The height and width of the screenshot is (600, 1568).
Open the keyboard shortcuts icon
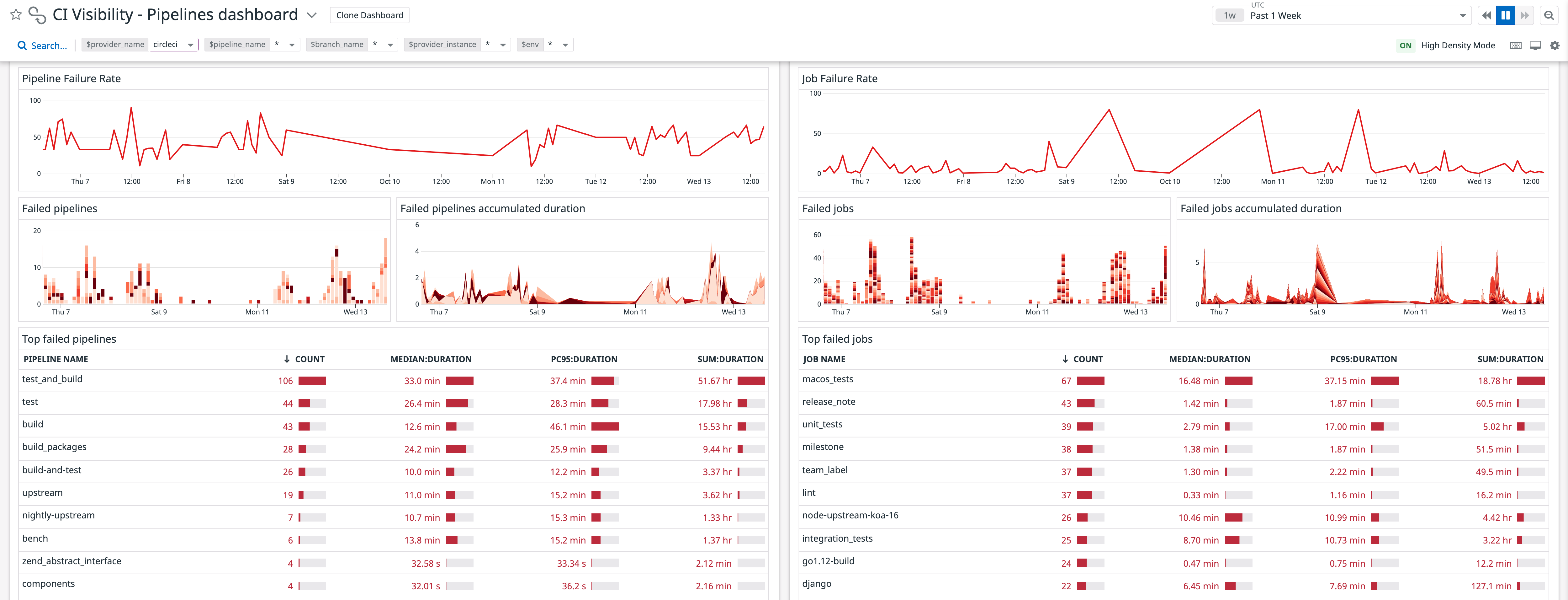[x=1515, y=45]
